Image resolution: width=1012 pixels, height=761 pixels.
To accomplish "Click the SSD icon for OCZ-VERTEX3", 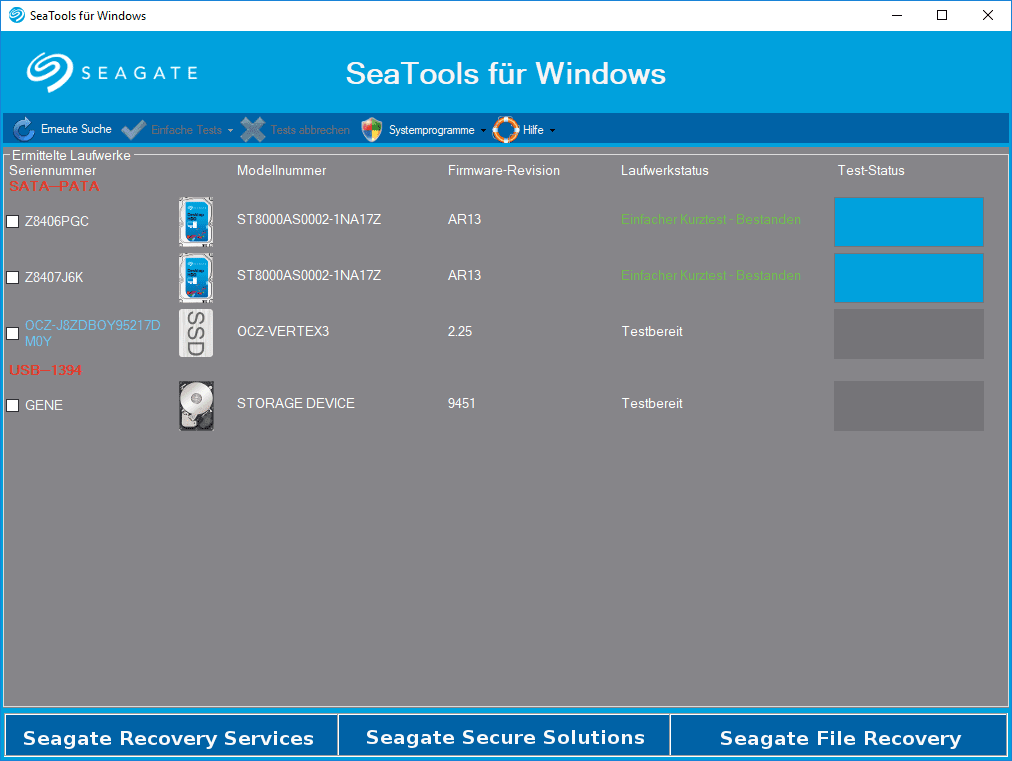I will click(x=196, y=333).
